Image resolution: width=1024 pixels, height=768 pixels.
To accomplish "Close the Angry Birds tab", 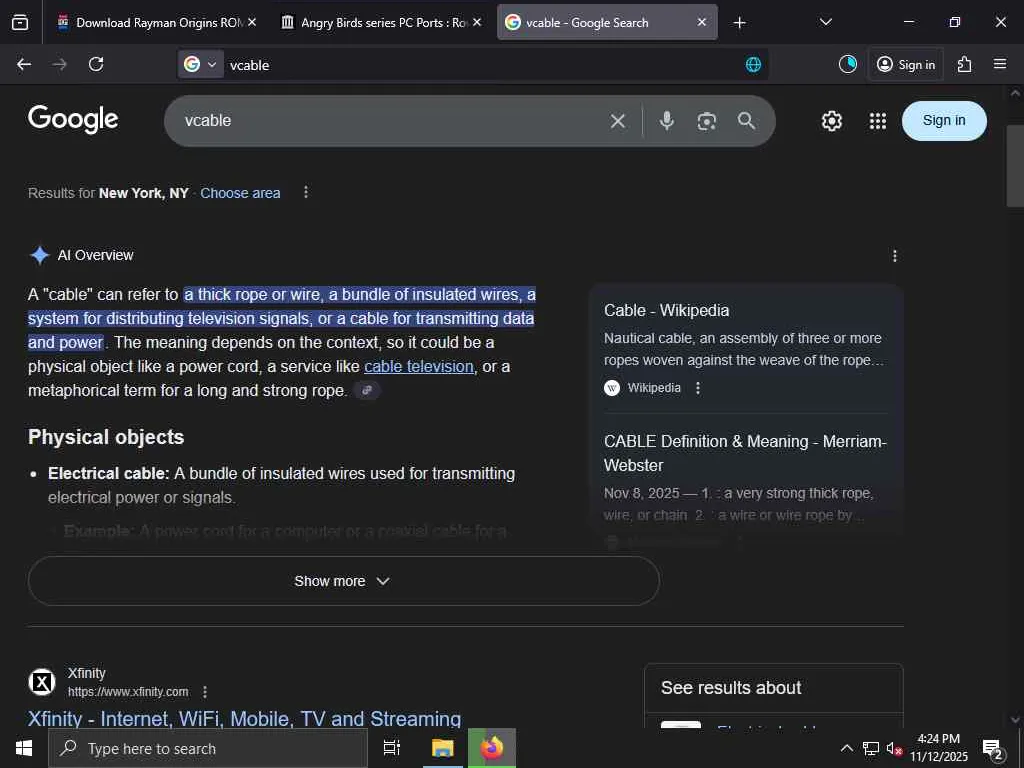I will (477, 22).
